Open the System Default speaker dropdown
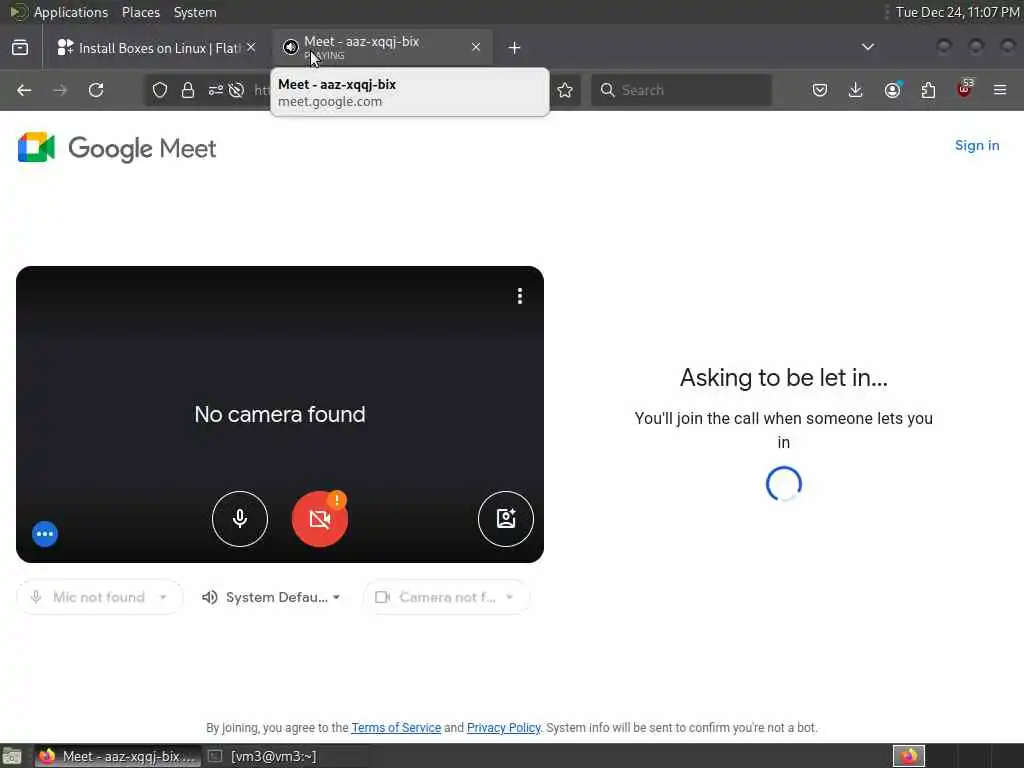The image size is (1024, 768). click(272, 597)
